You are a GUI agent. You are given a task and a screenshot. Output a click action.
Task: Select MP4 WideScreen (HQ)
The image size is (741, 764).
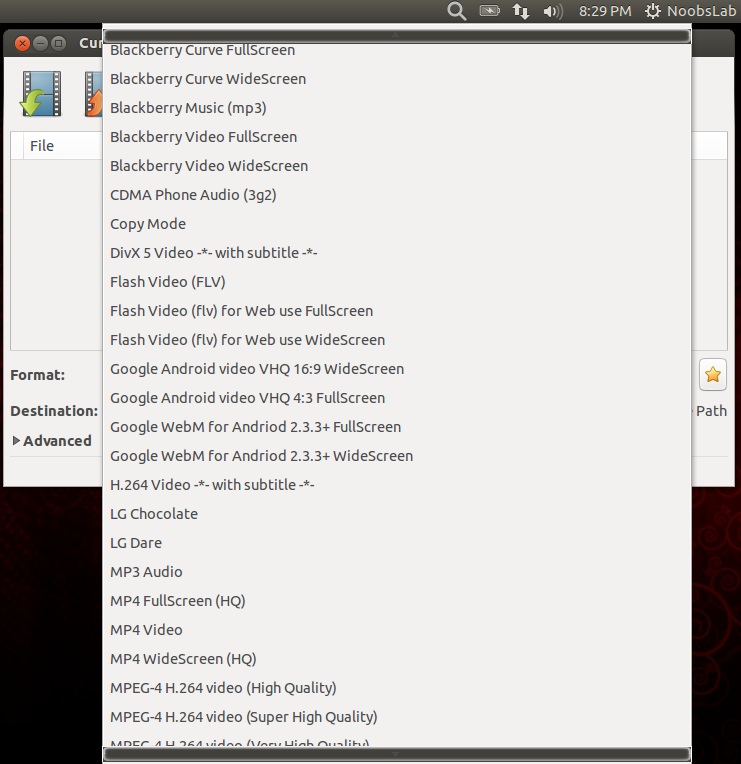pos(397,659)
